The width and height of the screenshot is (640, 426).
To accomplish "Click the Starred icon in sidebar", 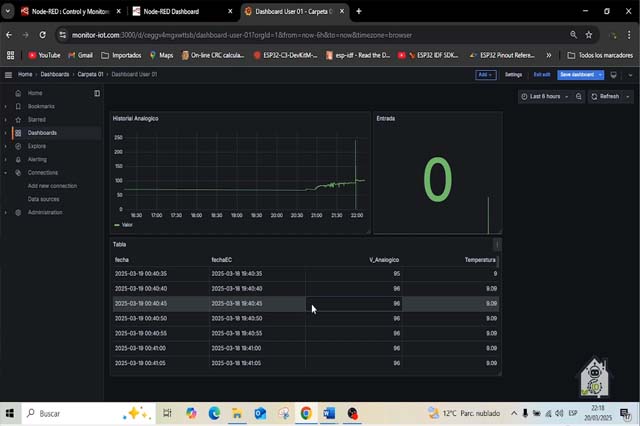I will (18, 119).
